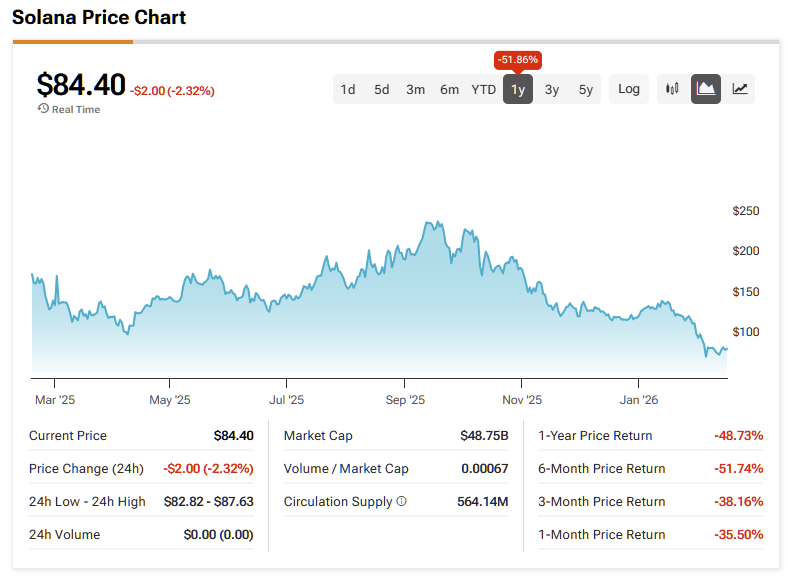Click the 1-Year Price Return label
The width and height of the screenshot is (788, 577).
click(595, 436)
